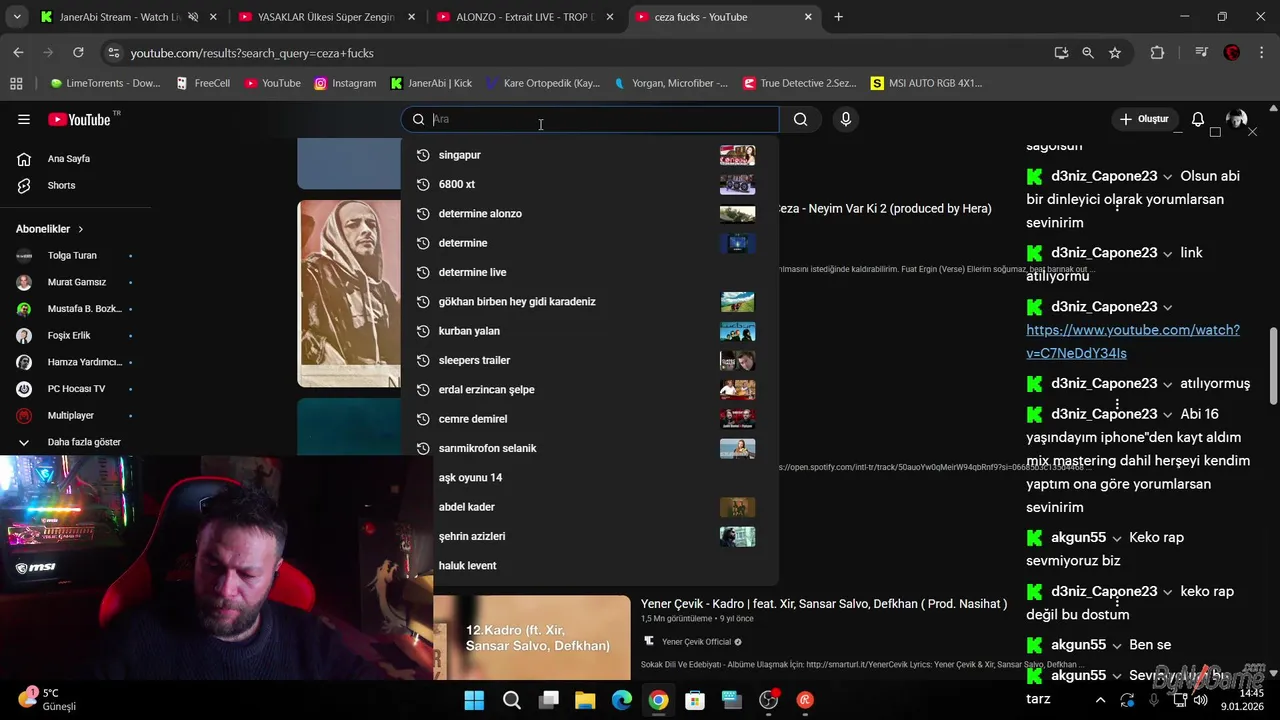Viewport: 1280px width, 720px height.
Task: Open the youtube.com/watch link in chat
Action: point(1133,341)
